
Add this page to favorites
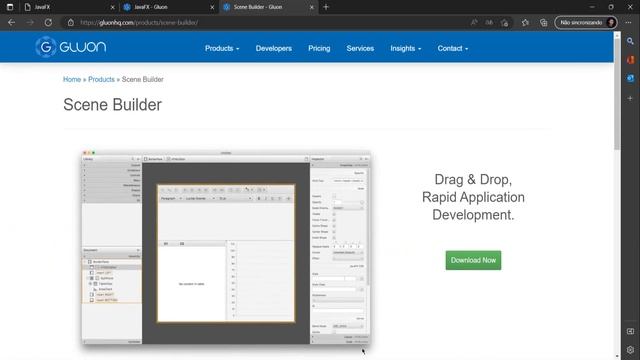coord(505,22)
